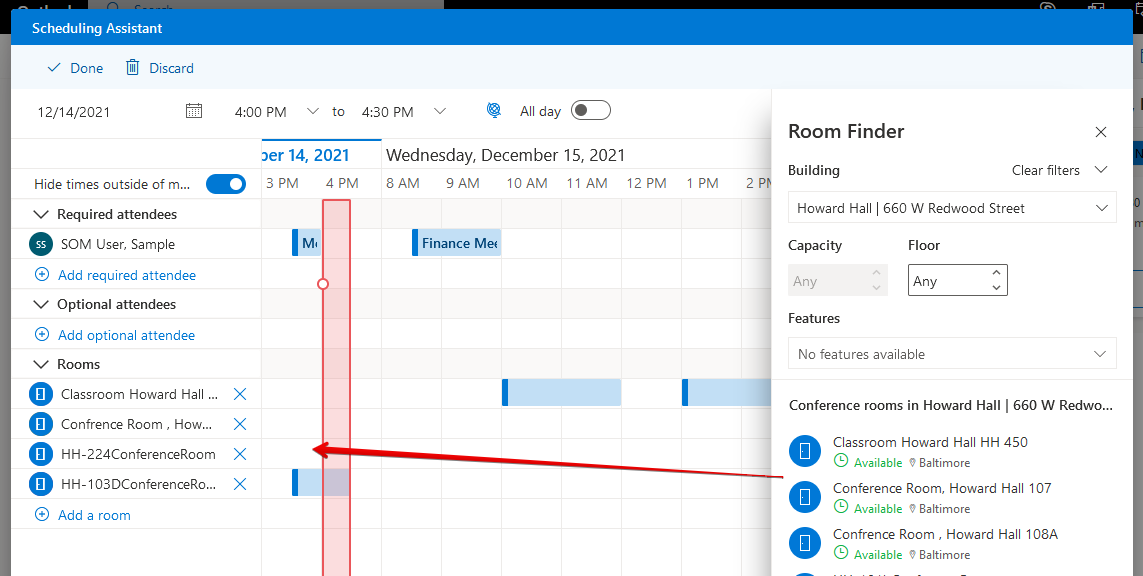The image size is (1143, 576).
Task: Collapse the Rooms section
Action: click(42, 364)
